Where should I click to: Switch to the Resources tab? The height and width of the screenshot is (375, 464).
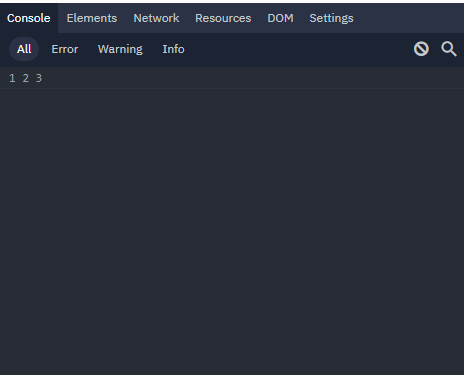223,18
